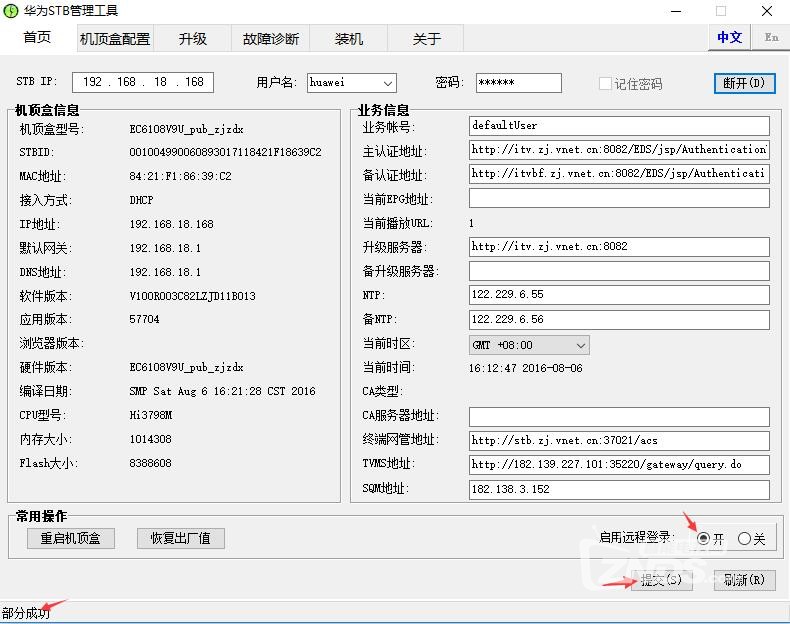Open the 当前时区 GMT +08:00 dropdown

point(529,345)
